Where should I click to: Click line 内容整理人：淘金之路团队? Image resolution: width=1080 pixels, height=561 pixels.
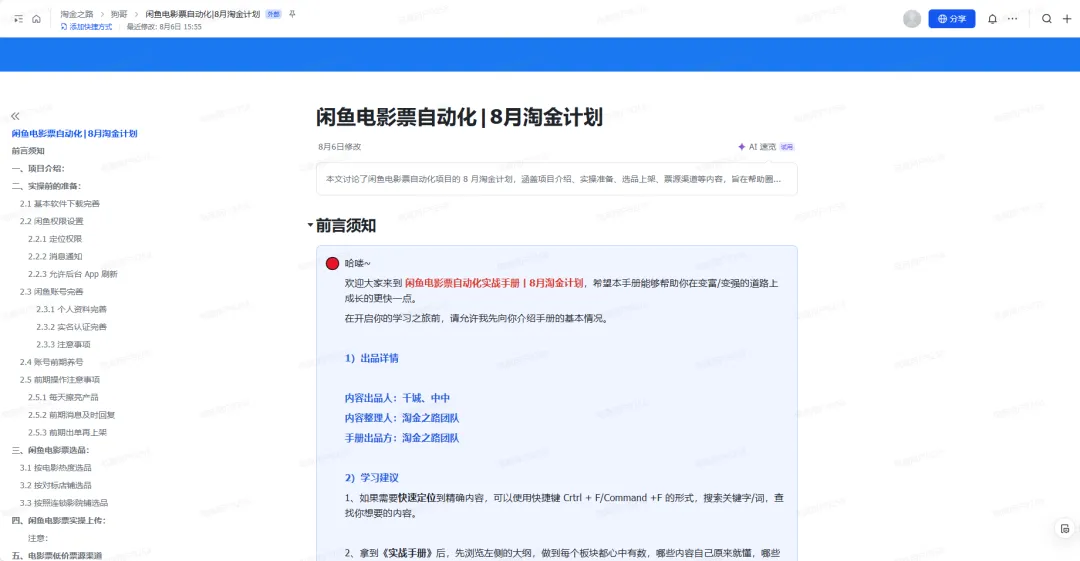tap(402, 418)
